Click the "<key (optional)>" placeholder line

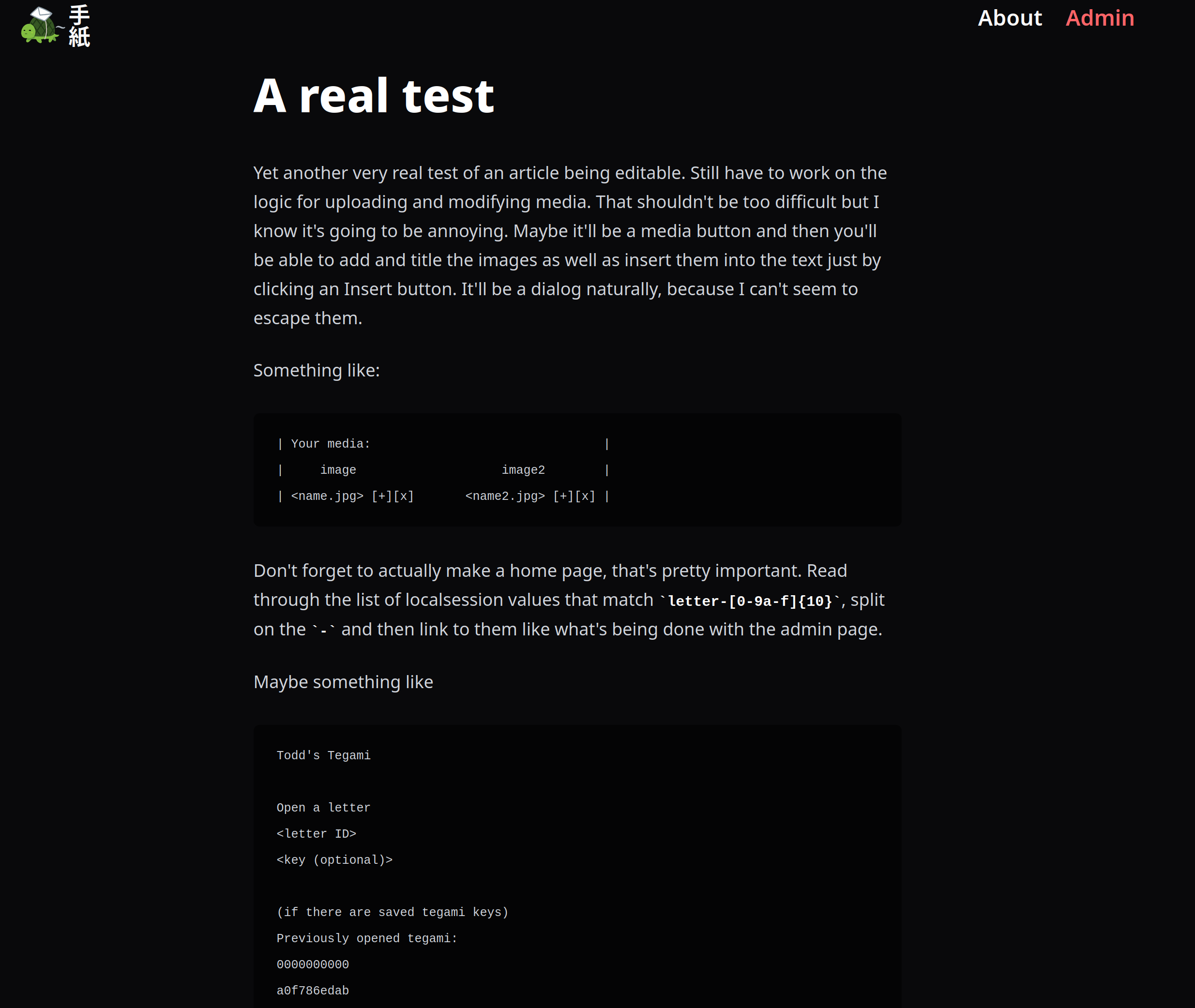(x=334, y=860)
